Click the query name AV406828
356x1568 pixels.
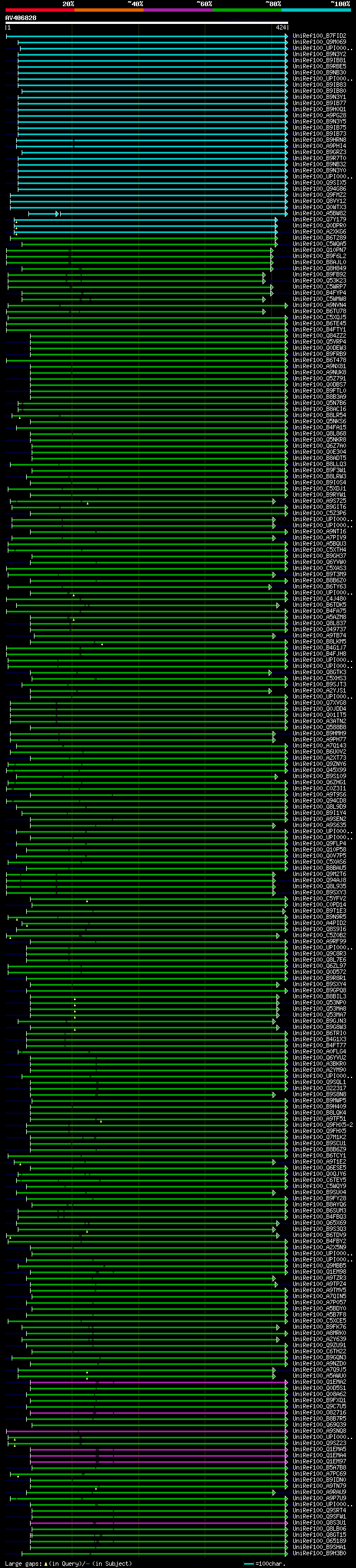point(21,18)
